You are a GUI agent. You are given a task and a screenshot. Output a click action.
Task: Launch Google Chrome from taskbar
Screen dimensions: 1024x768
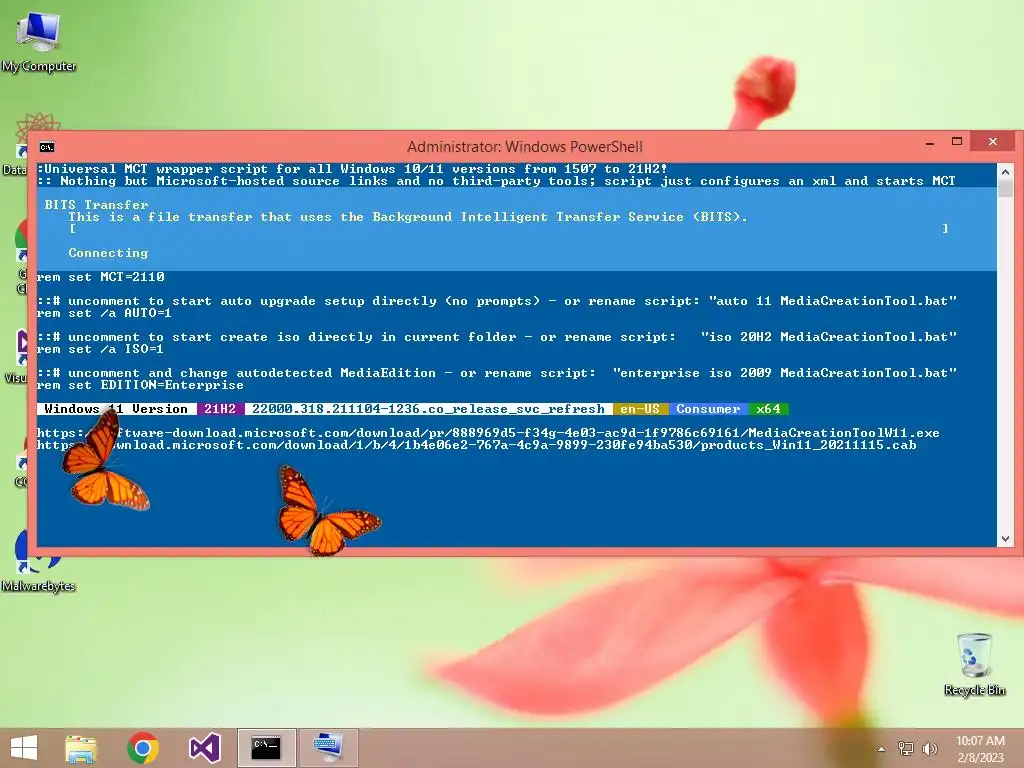(x=143, y=748)
